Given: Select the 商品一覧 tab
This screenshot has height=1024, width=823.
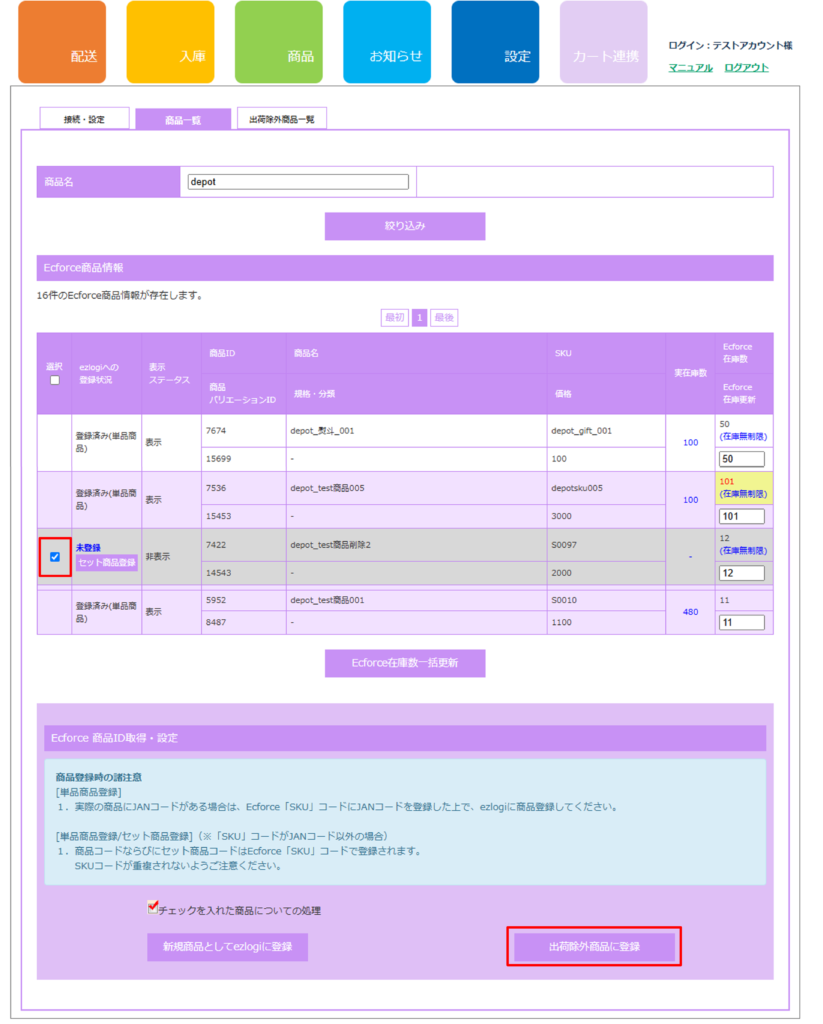Looking at the screenshot, I should 182,119.
